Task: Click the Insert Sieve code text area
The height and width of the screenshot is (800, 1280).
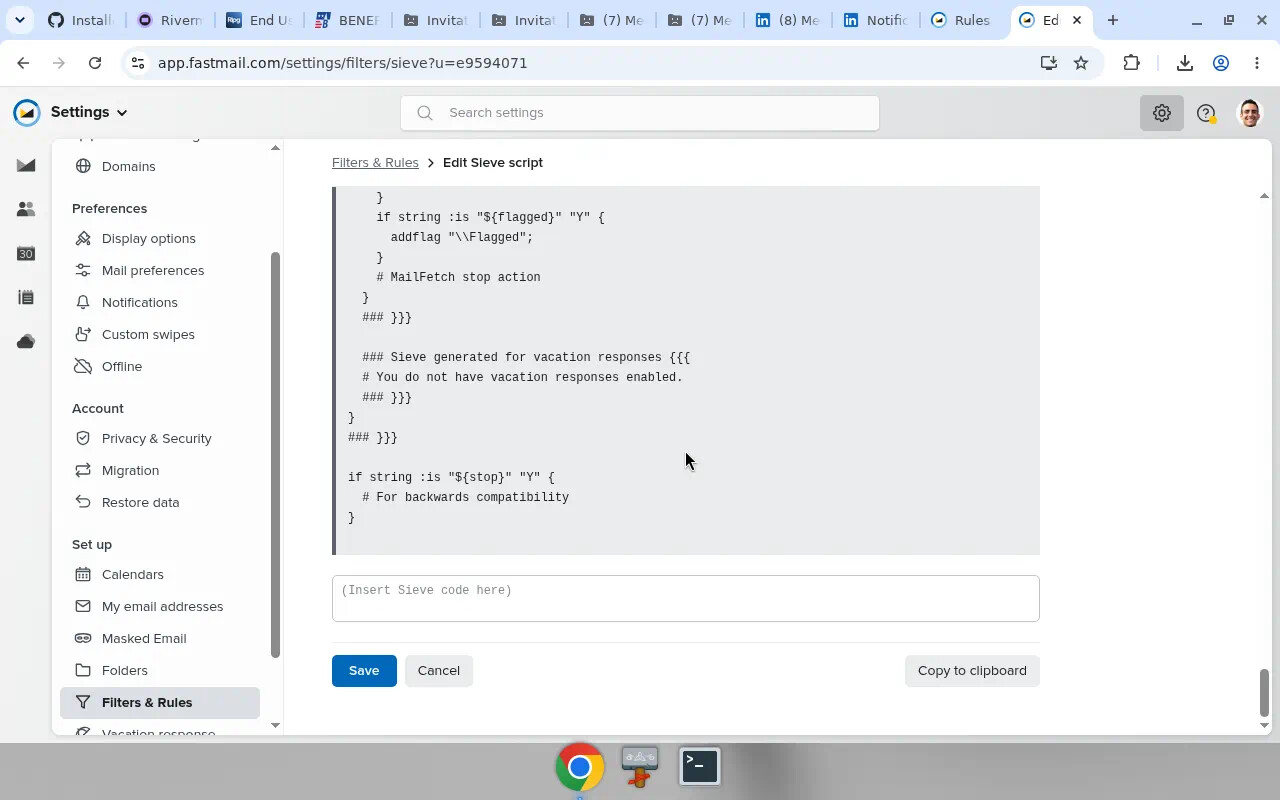Action: coord(686,598)
